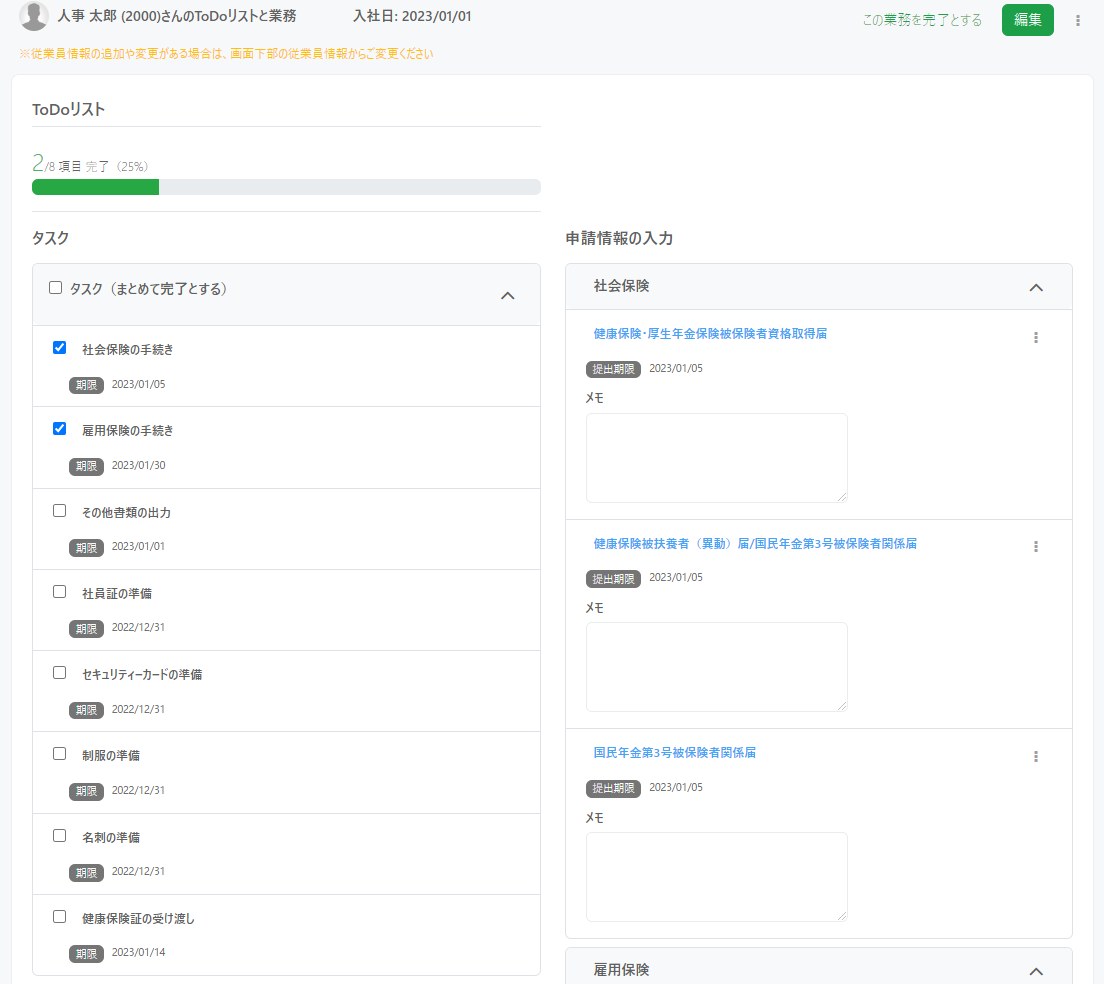Collapse the タスク list with chevron

508,296
